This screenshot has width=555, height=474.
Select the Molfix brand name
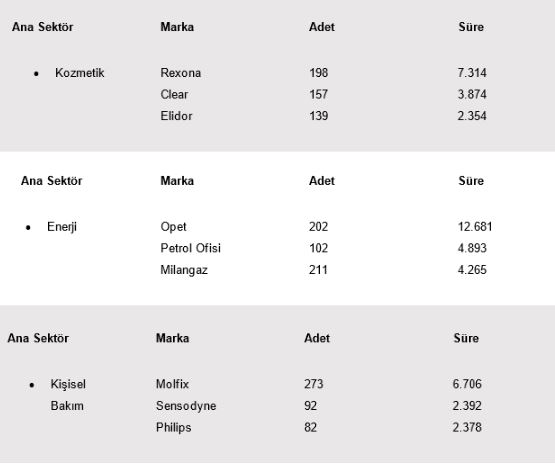(172, 384)
